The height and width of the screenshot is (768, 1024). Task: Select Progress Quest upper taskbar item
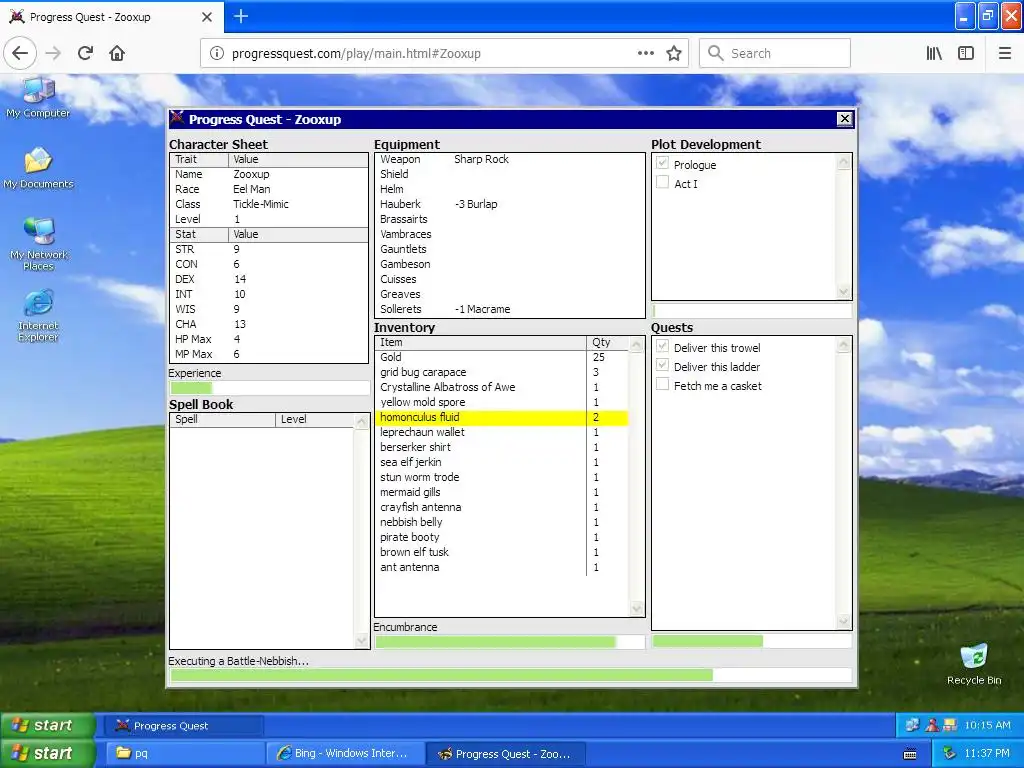point(184,726)
